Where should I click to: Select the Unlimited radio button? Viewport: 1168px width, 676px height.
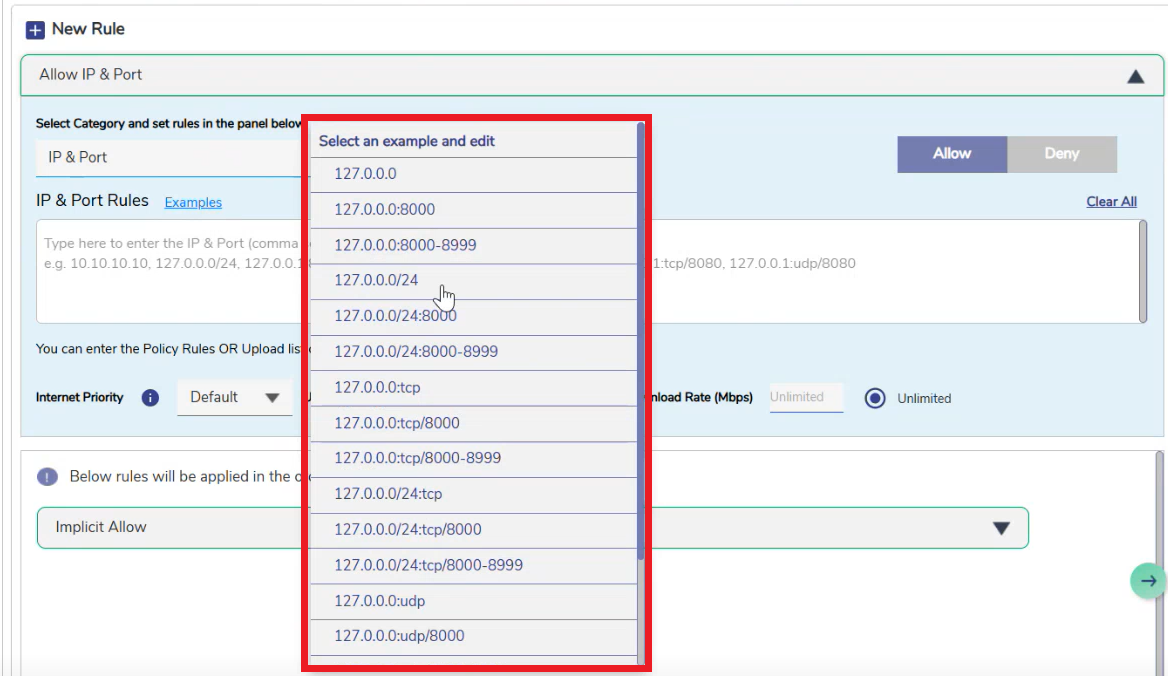pyautogui.click(x=875, y=398)
